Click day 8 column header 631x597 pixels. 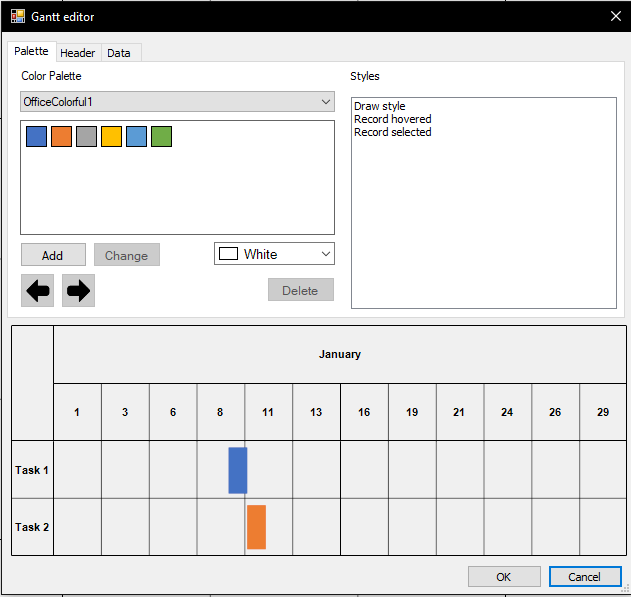pyautogui.click(x=221, y=412)
